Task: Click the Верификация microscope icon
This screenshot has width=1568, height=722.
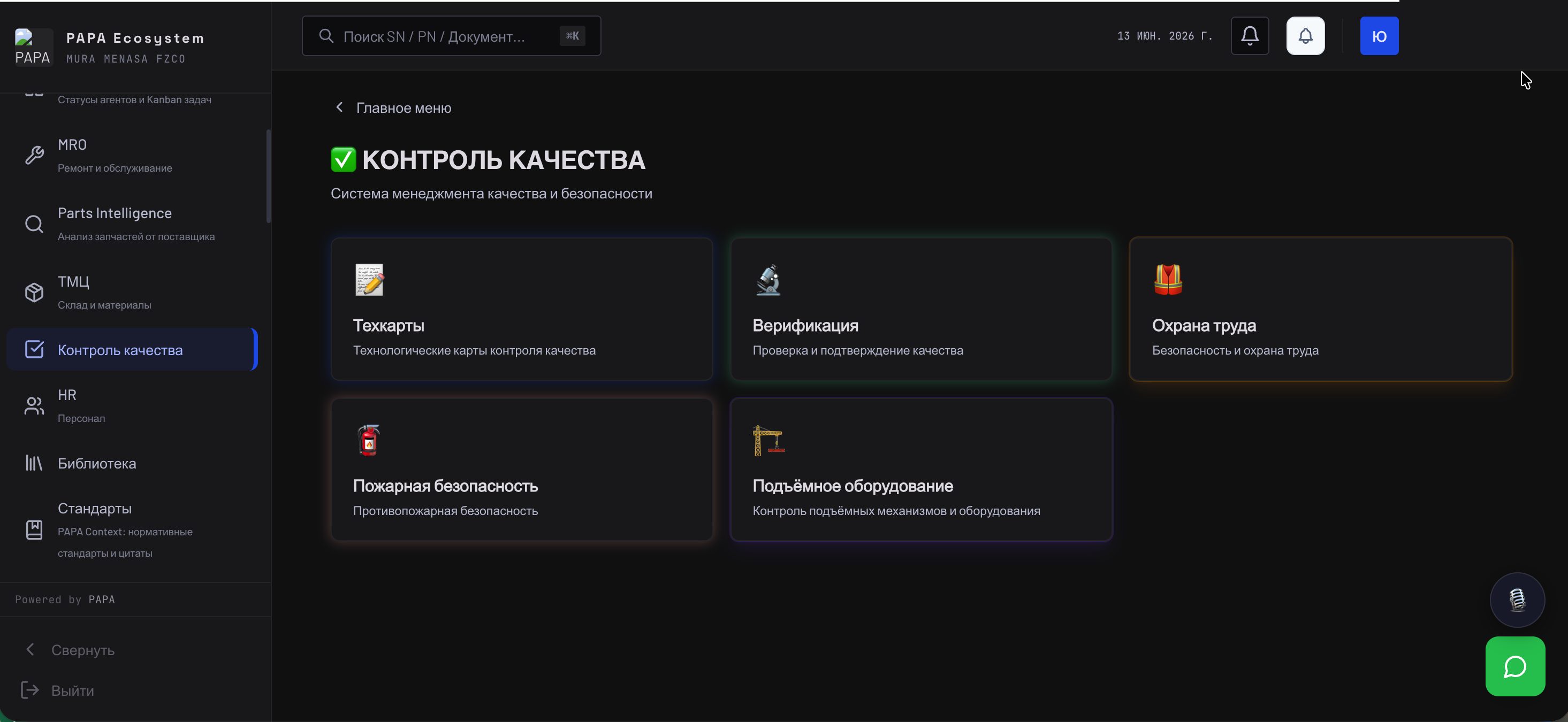Action: coord(768,280)
